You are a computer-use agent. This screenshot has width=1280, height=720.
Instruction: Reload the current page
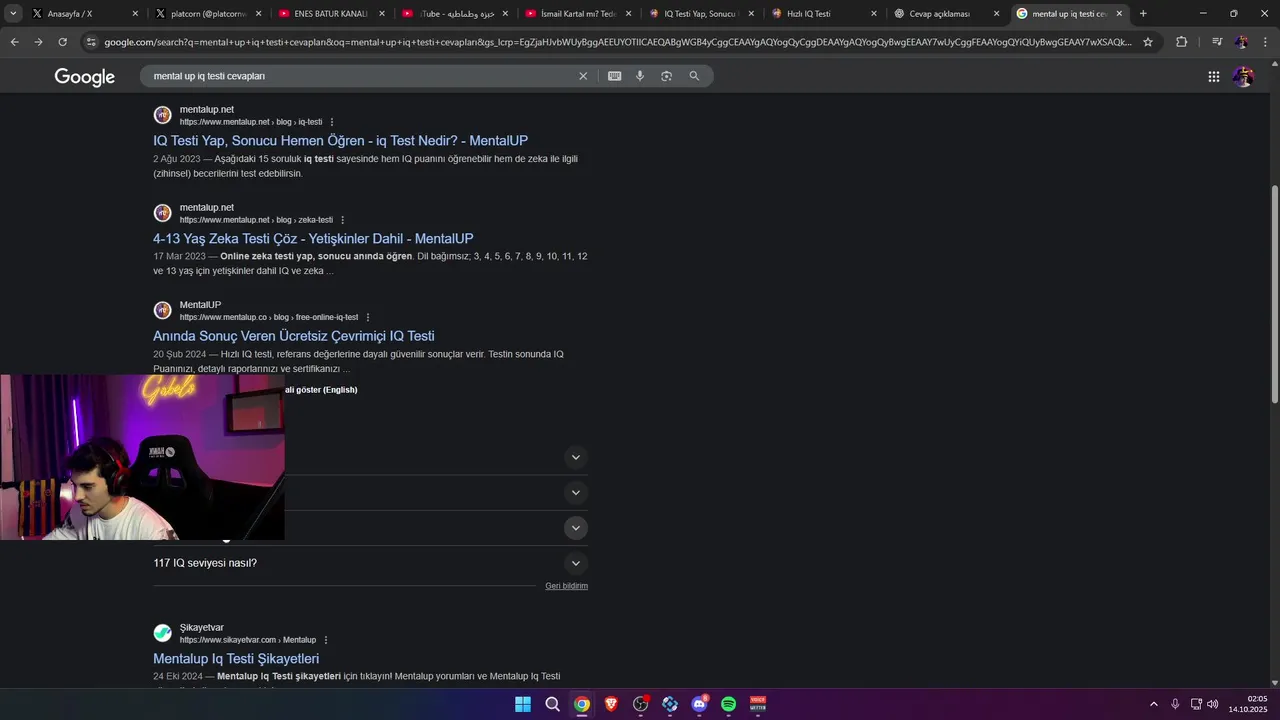tap(62, 42)
